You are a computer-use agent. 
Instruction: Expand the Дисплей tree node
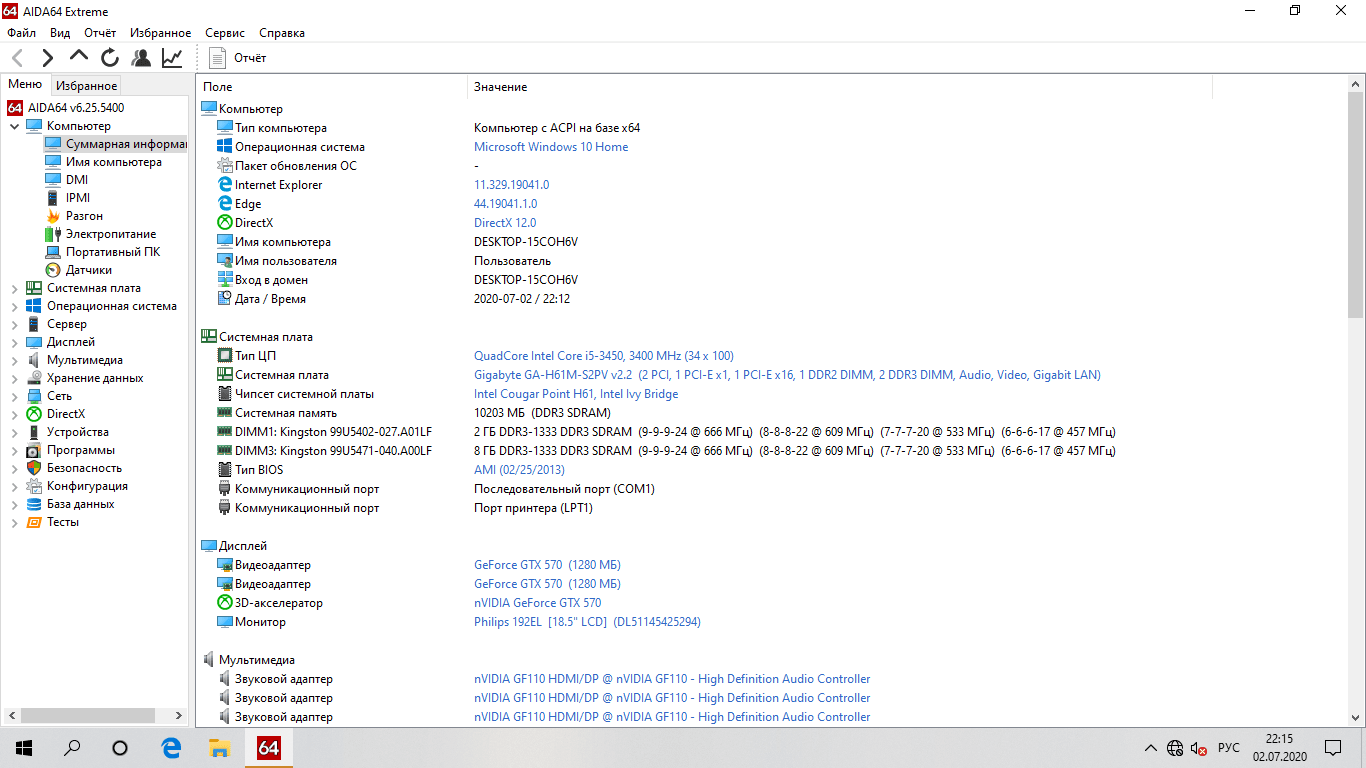[x=14, y=342]
